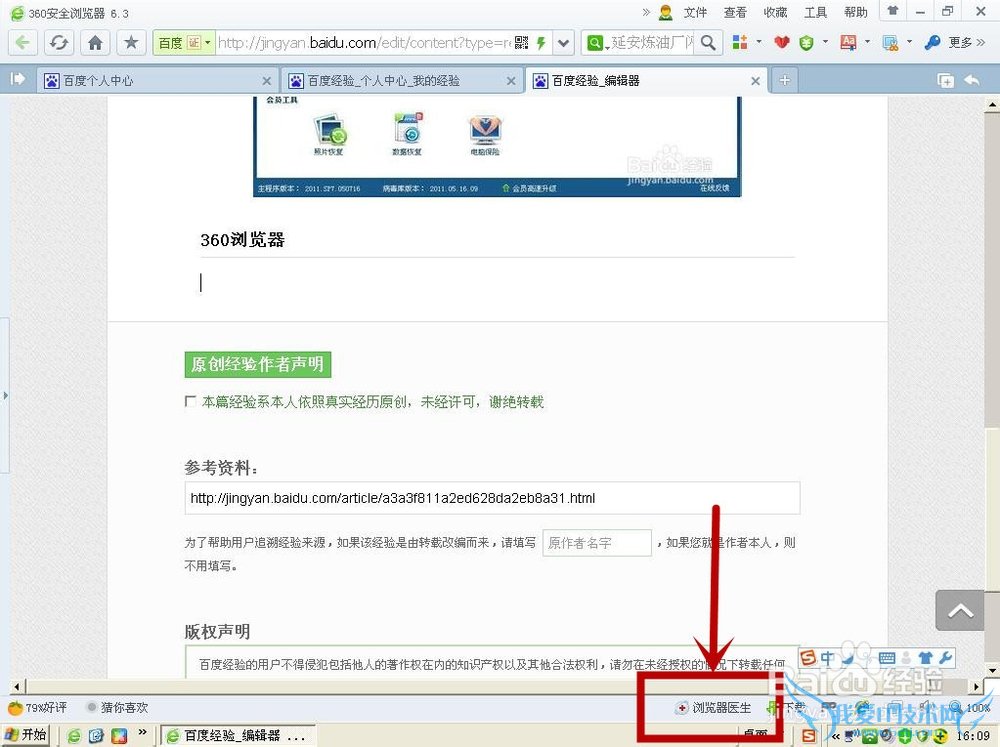This screenshot has height=747, width=1000.
Task: Open the green shield online banking icon
Action: tap(807, 43)
